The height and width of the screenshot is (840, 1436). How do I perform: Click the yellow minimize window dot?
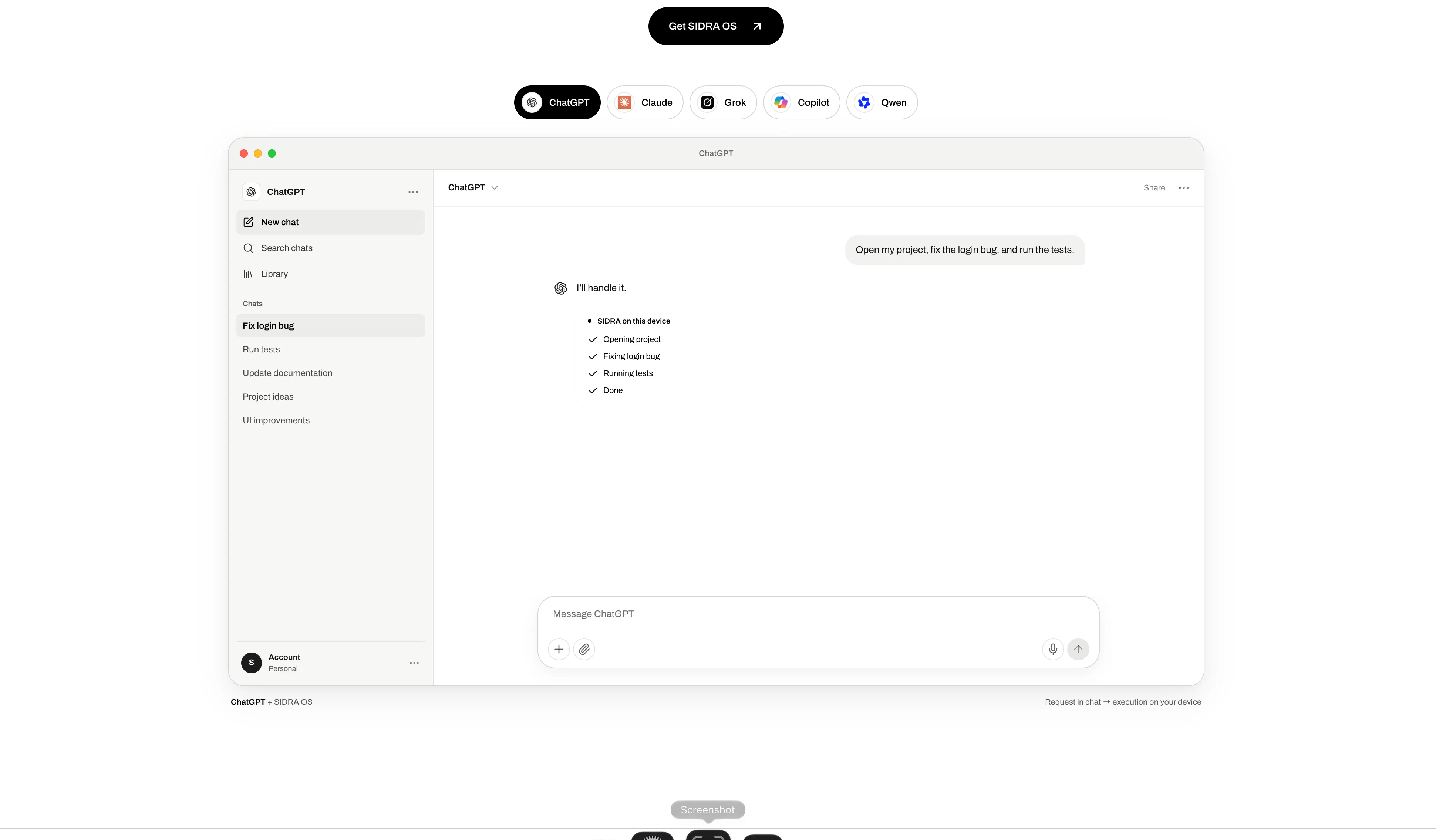pyautogui.click(x=257, y=153)
